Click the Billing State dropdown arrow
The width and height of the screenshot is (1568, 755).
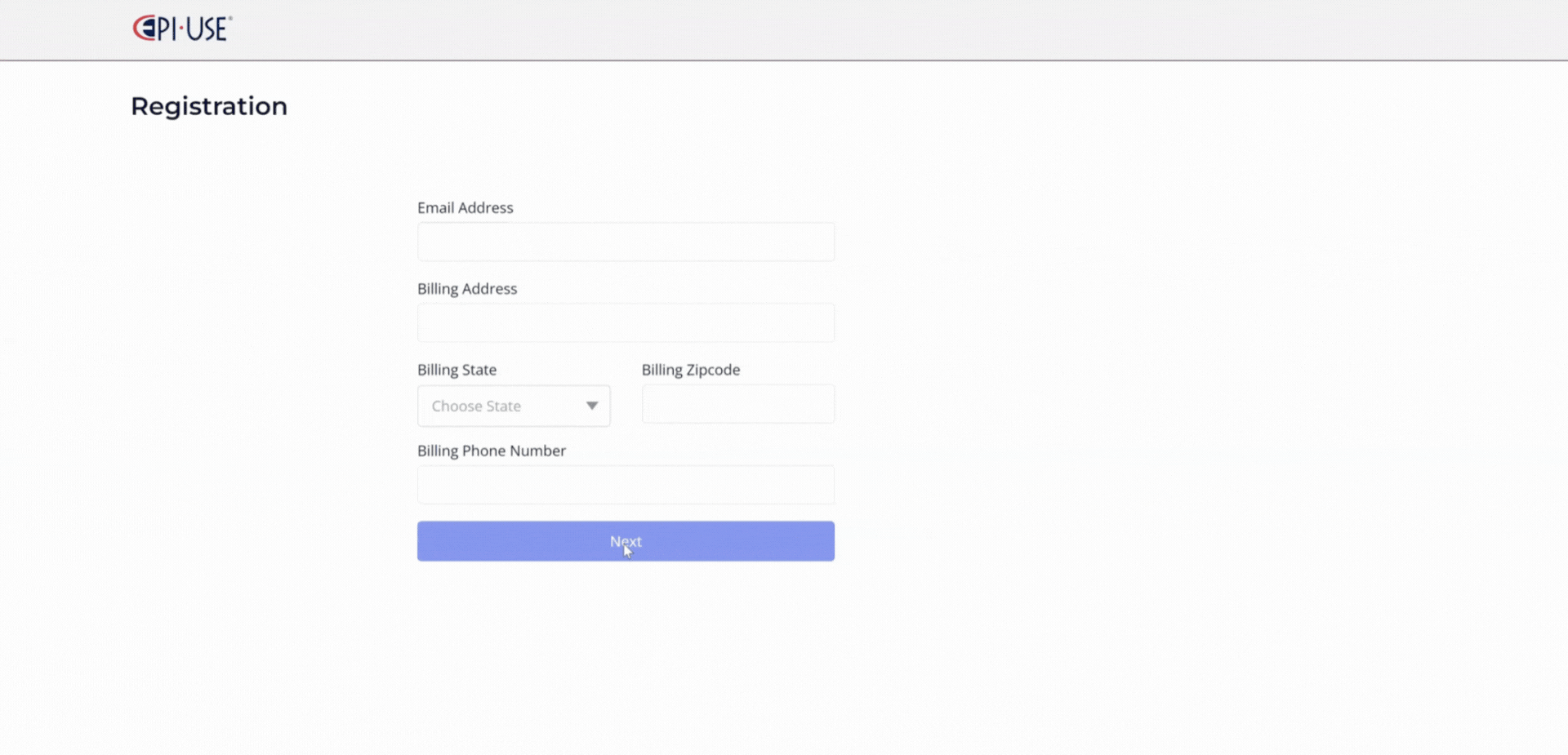592,406
